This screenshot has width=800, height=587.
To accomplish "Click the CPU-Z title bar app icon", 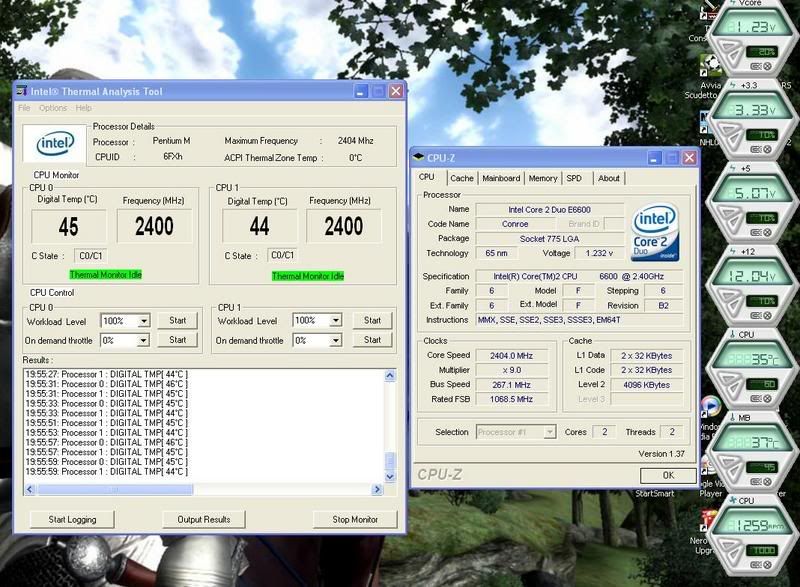I will click(419, 158).
